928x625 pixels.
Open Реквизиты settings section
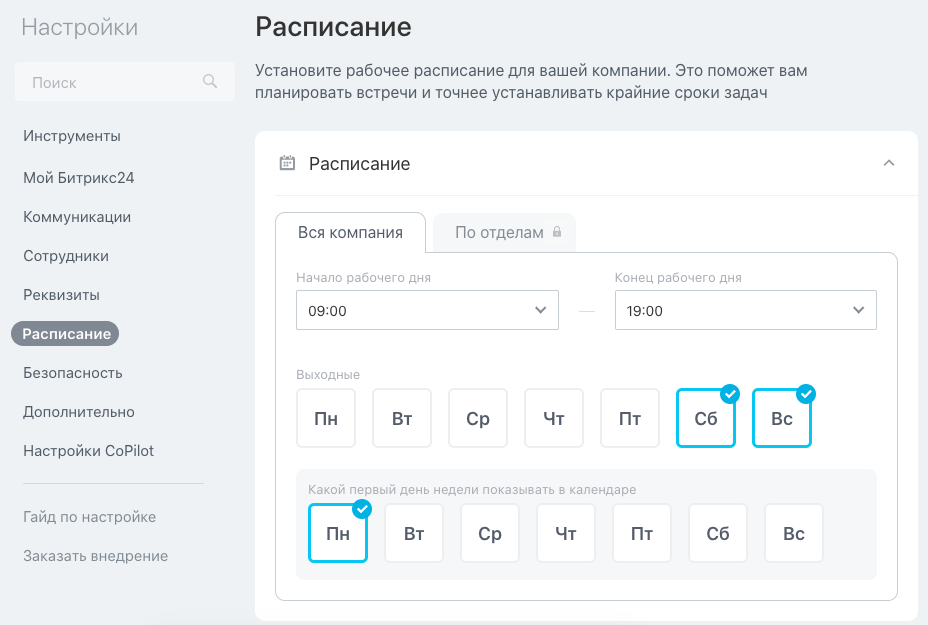(x=61, y=295)
